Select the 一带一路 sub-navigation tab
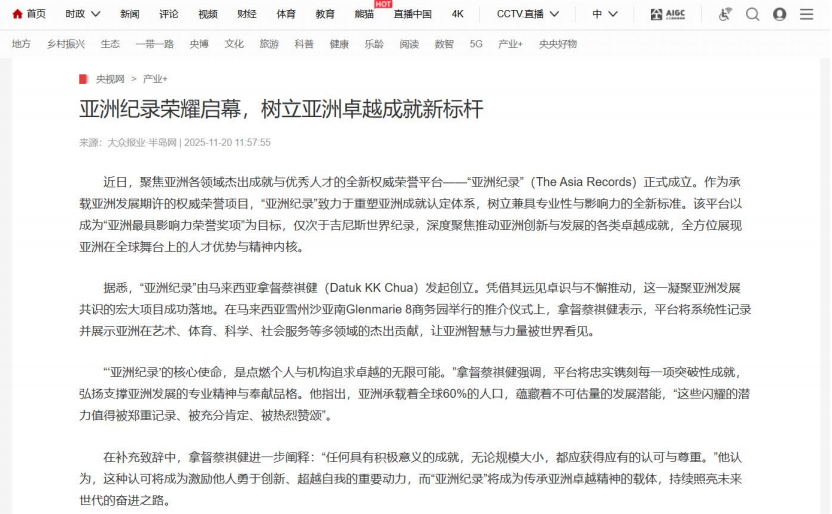Screen dimensions: 832x514 pyautogui.click(x=154, y=44)
